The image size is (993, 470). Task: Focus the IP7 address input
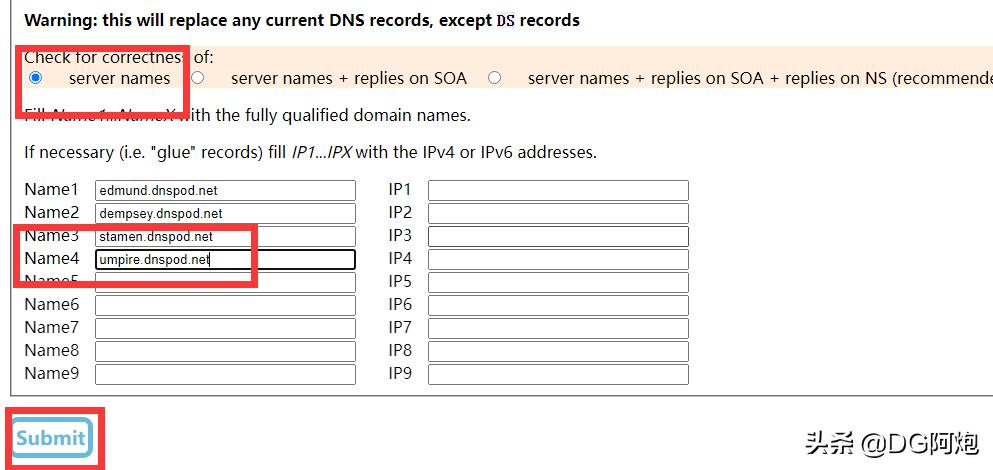coord(558,328)
